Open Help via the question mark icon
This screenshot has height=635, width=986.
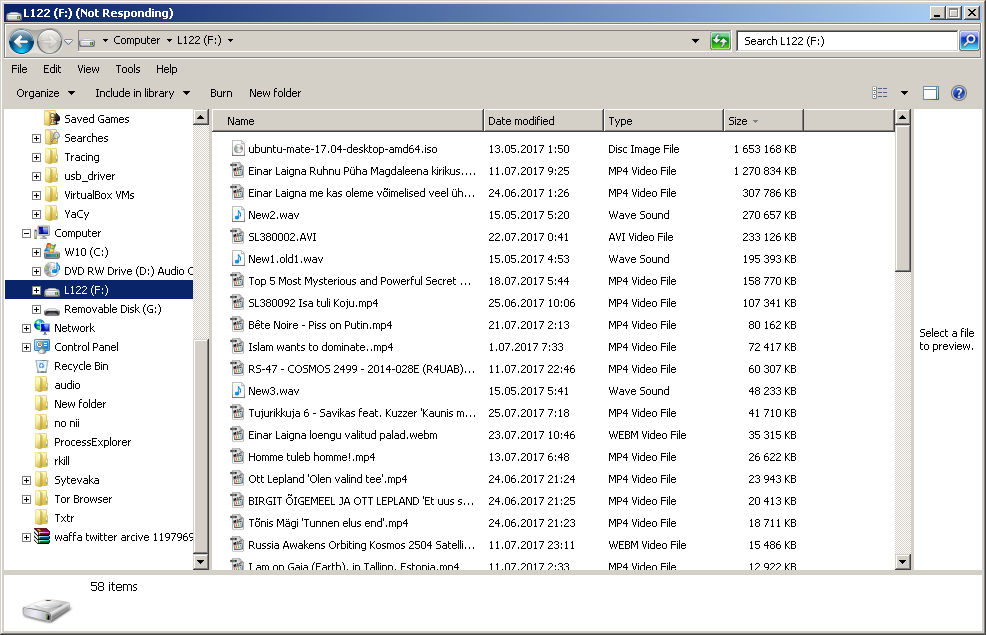pyautogui.click(x=958, y=93)
